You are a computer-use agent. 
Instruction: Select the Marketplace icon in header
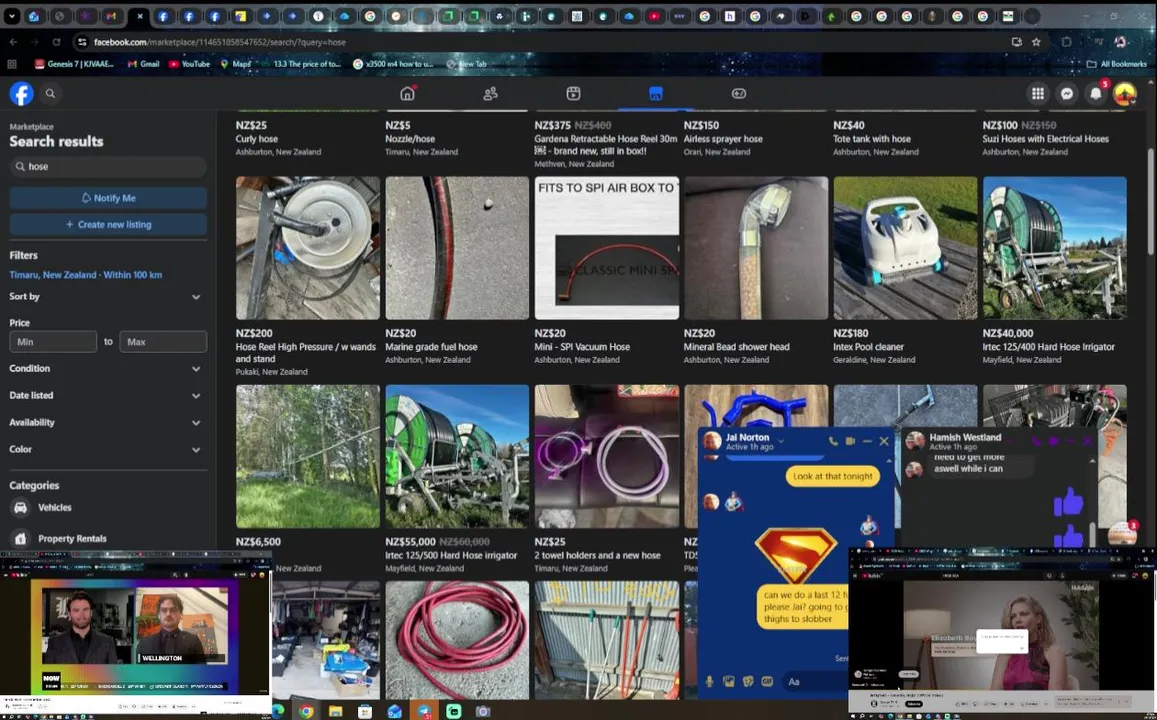pyautogui.click(x=656, y=93)
